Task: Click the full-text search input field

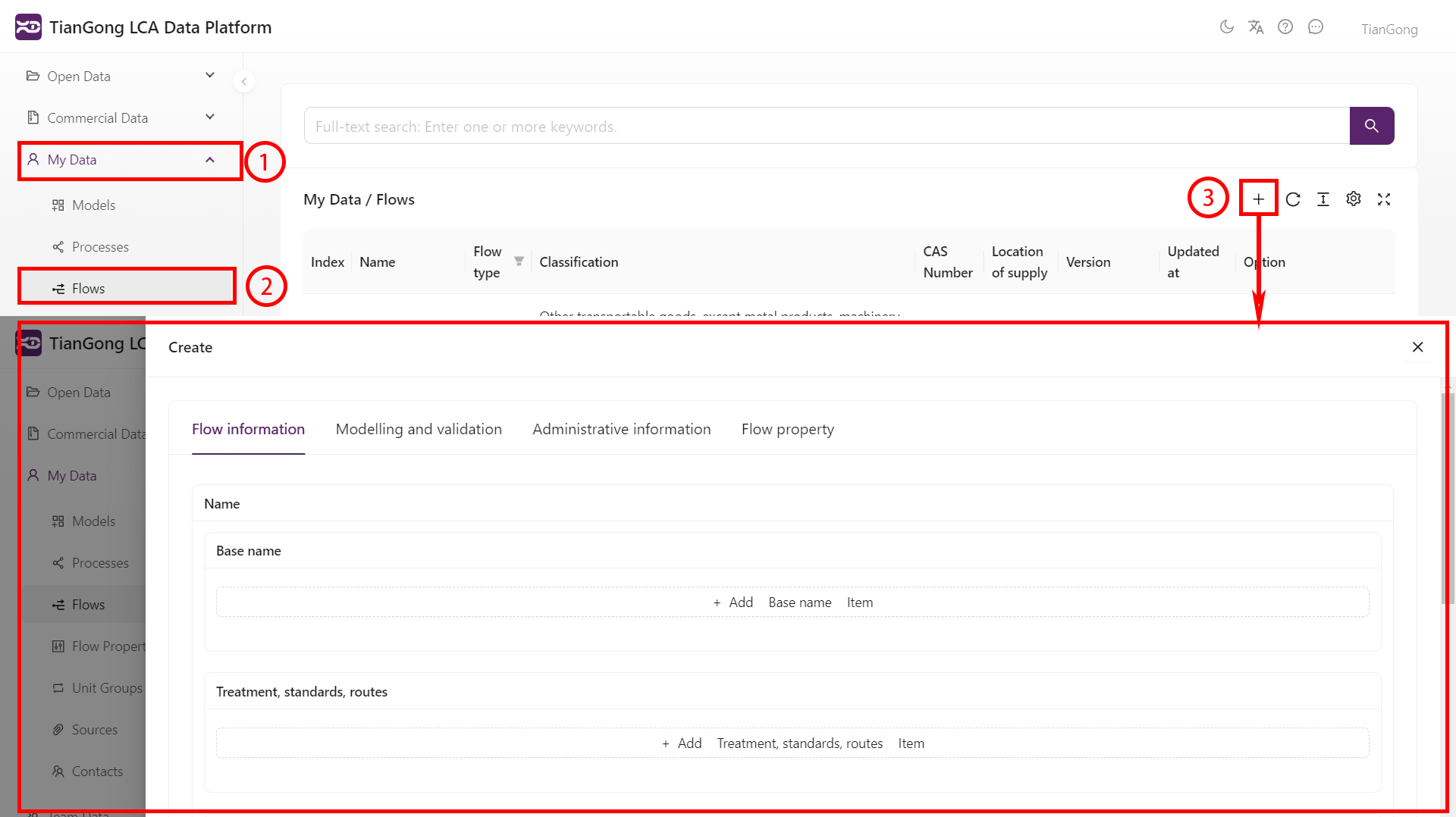Action: point(827,127)
